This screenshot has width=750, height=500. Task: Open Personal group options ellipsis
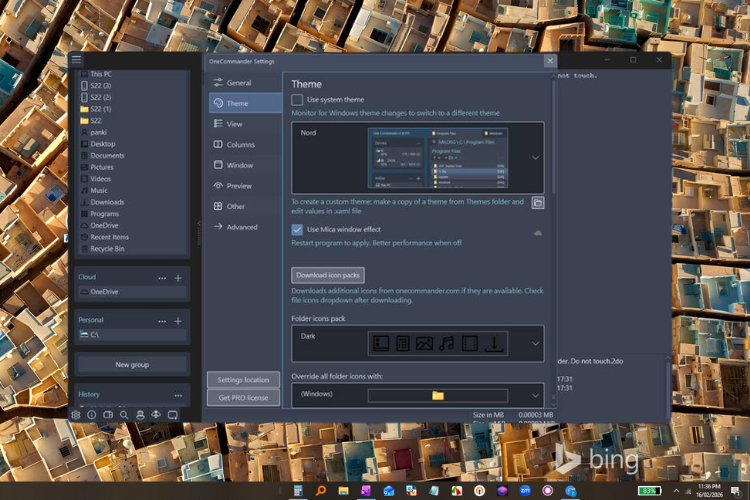click(x=162, y=321)
